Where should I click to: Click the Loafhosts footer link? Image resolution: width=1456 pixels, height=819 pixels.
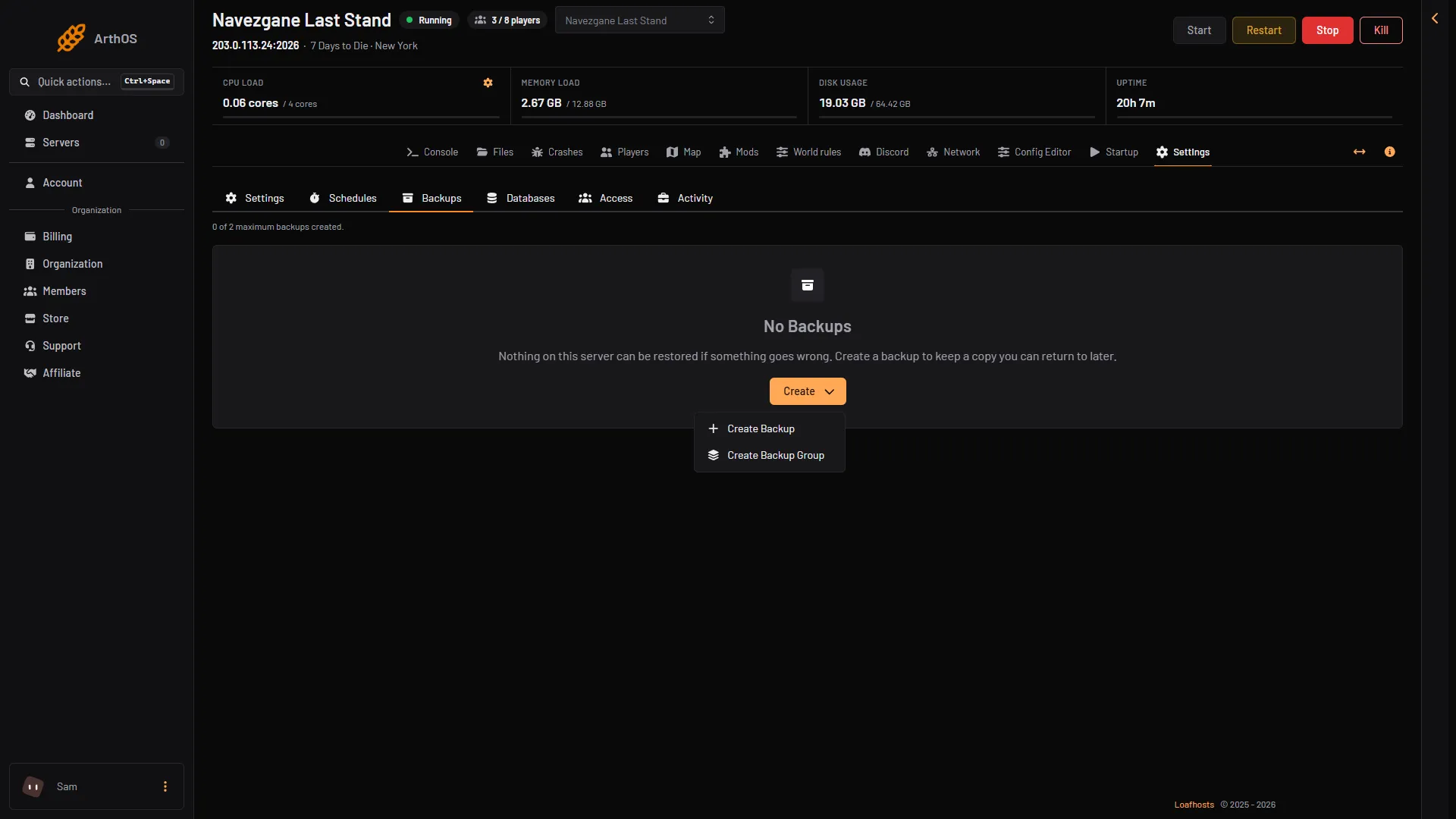(x=1194, y=805)
